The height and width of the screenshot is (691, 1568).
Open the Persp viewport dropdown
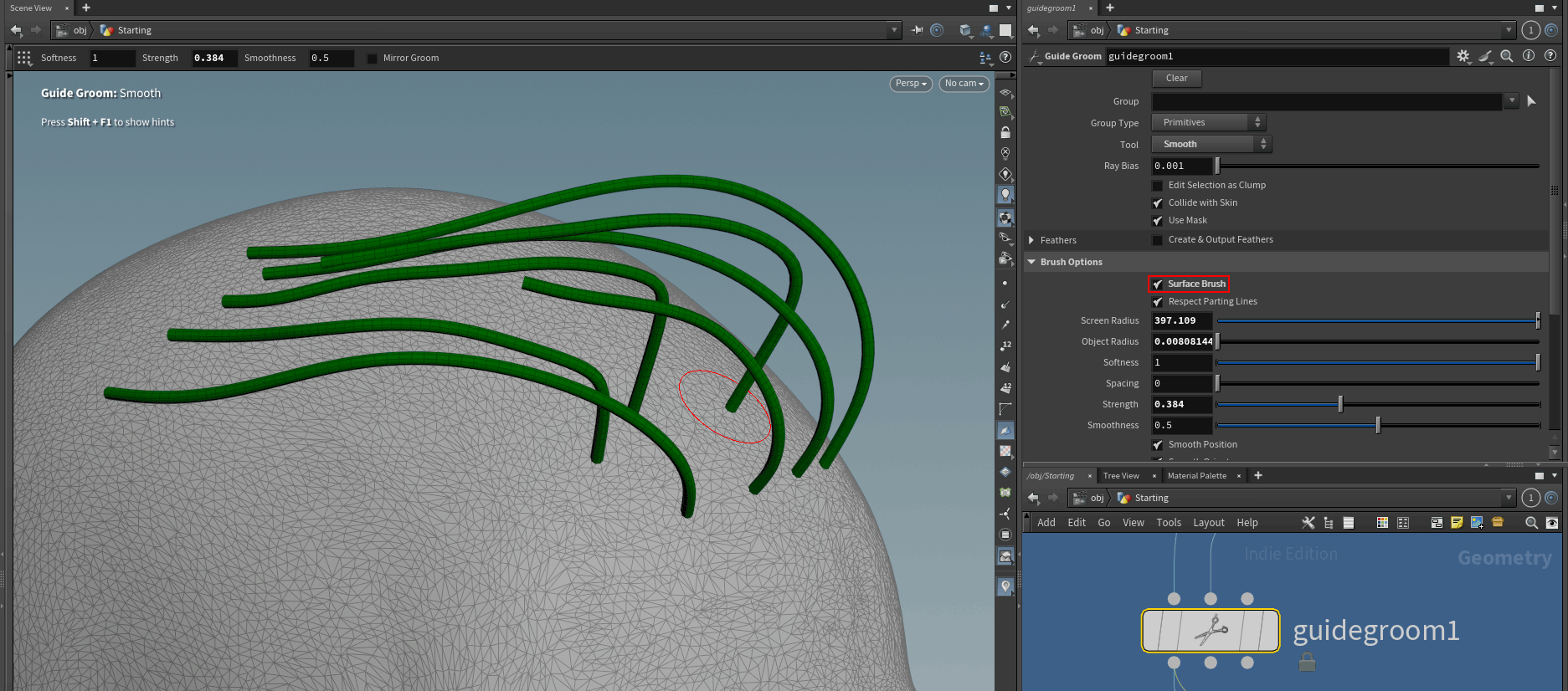911,84
